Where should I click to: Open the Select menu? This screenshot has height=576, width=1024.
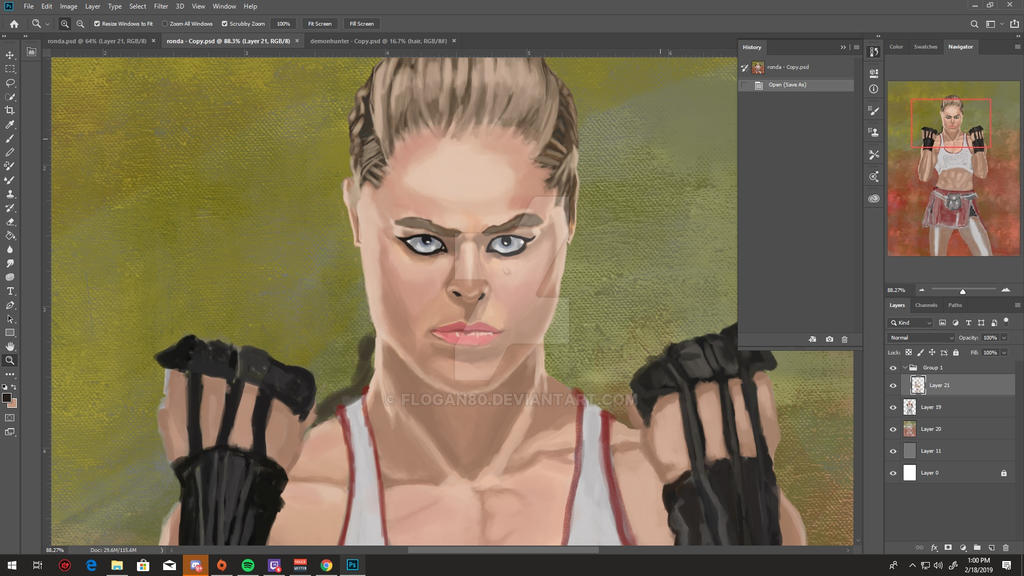(138, 7)
